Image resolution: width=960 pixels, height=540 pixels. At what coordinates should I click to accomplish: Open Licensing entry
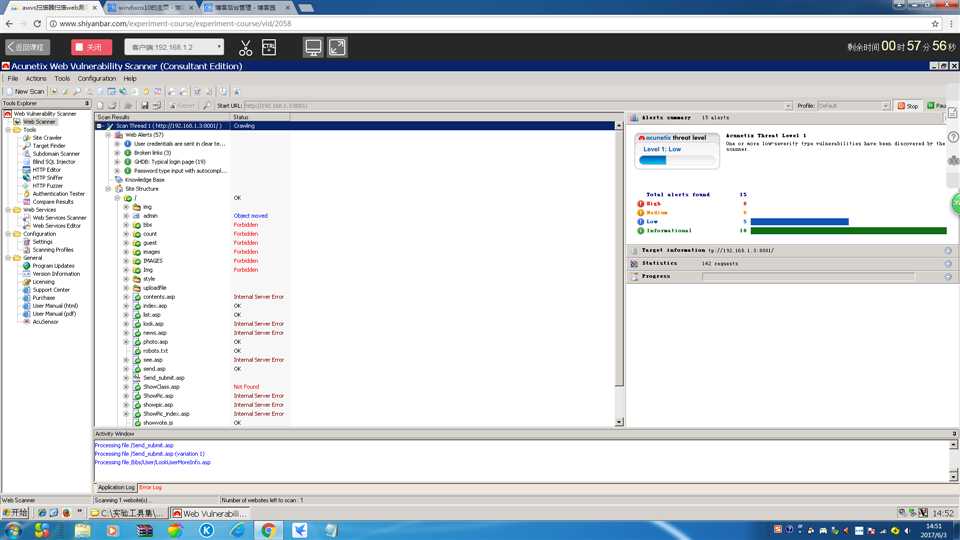(43, 282)
